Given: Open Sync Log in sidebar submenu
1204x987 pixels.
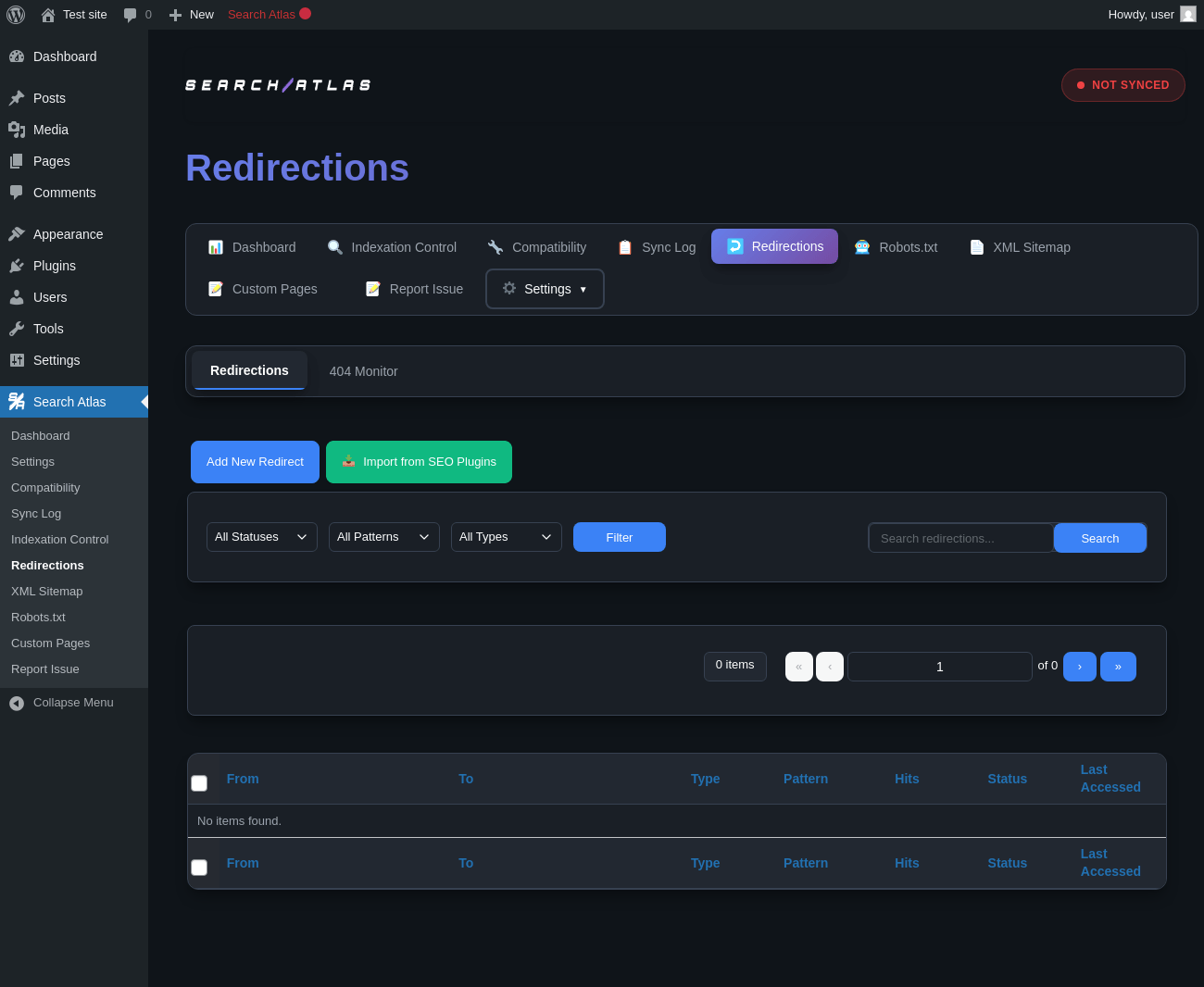Looking at the screenshot, I should [x=36, y=514].
